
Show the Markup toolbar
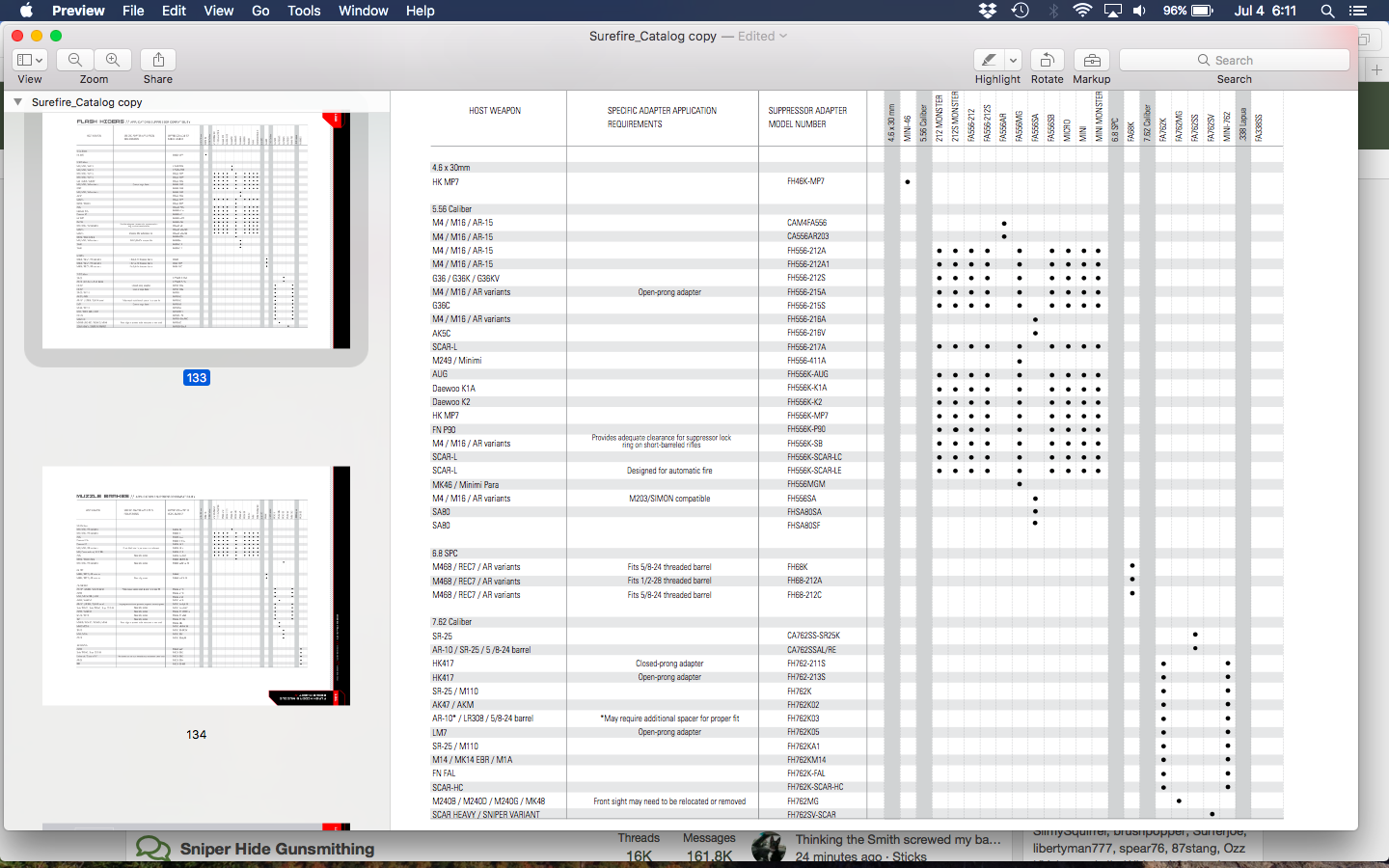click(1092, 60)
